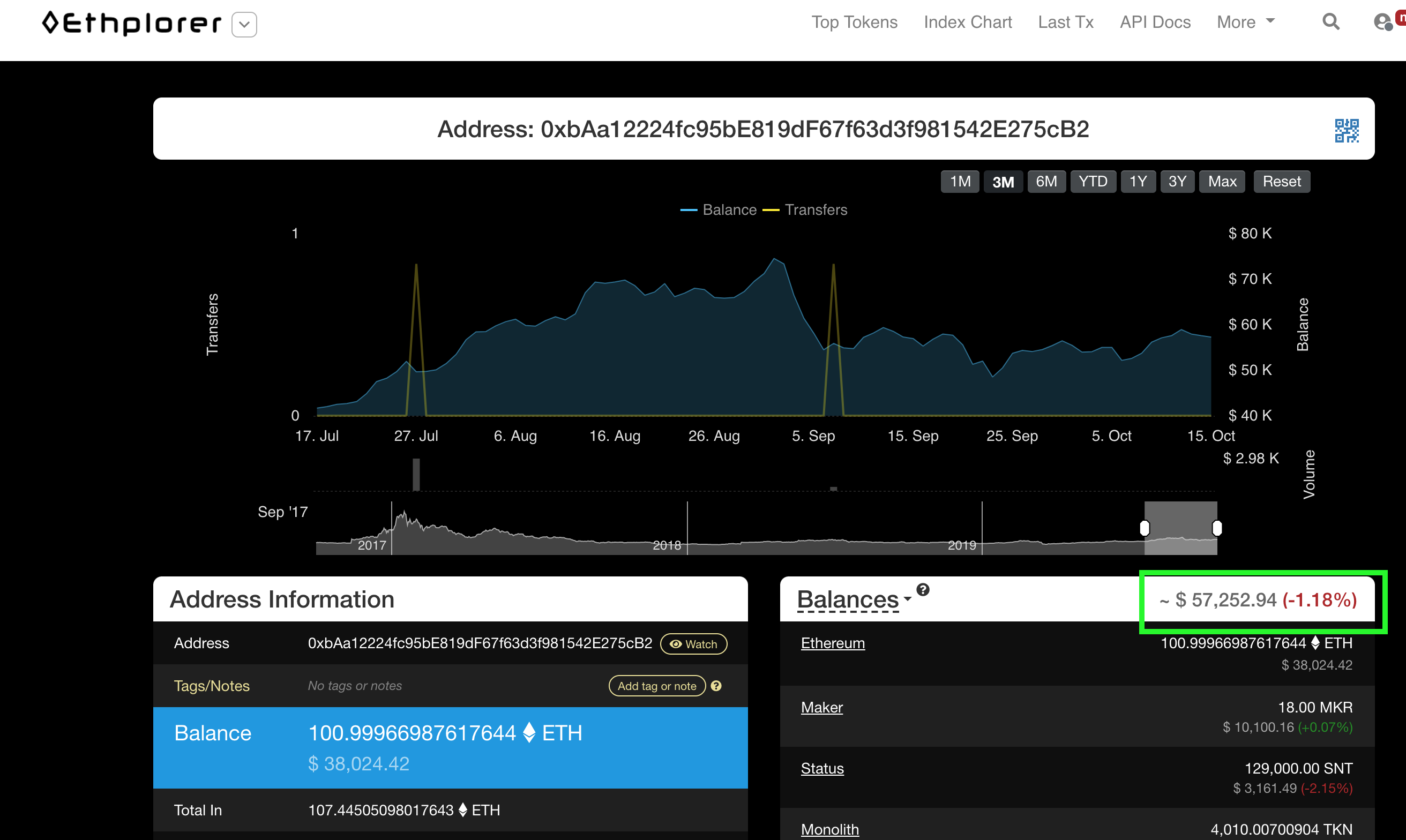
Task: Go to the Index Chart page
Action: [967, 22]
